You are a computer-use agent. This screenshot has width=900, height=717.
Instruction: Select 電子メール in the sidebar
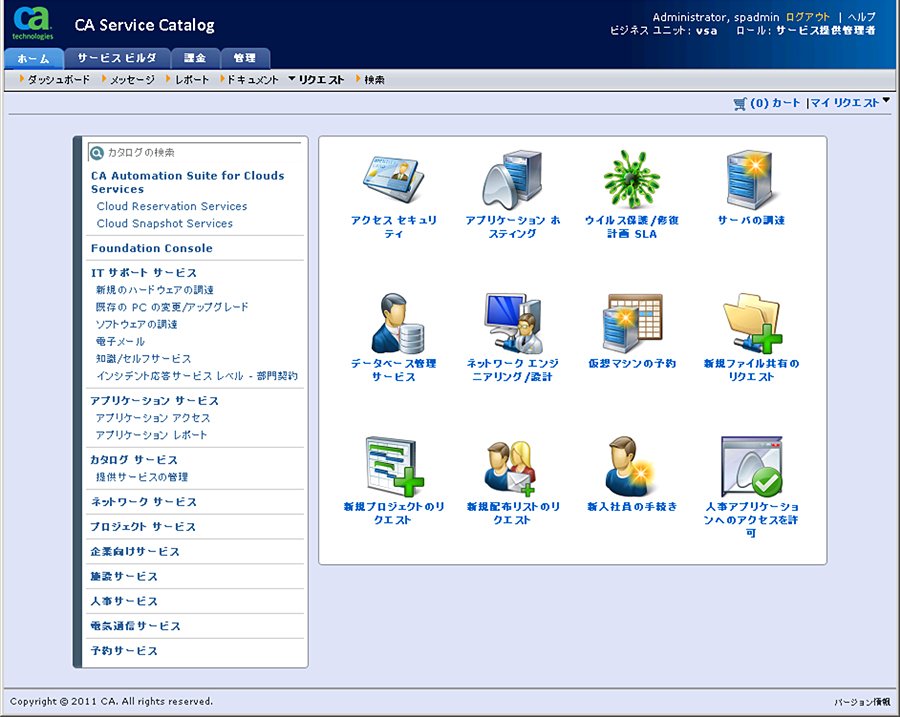coord(120,342)
